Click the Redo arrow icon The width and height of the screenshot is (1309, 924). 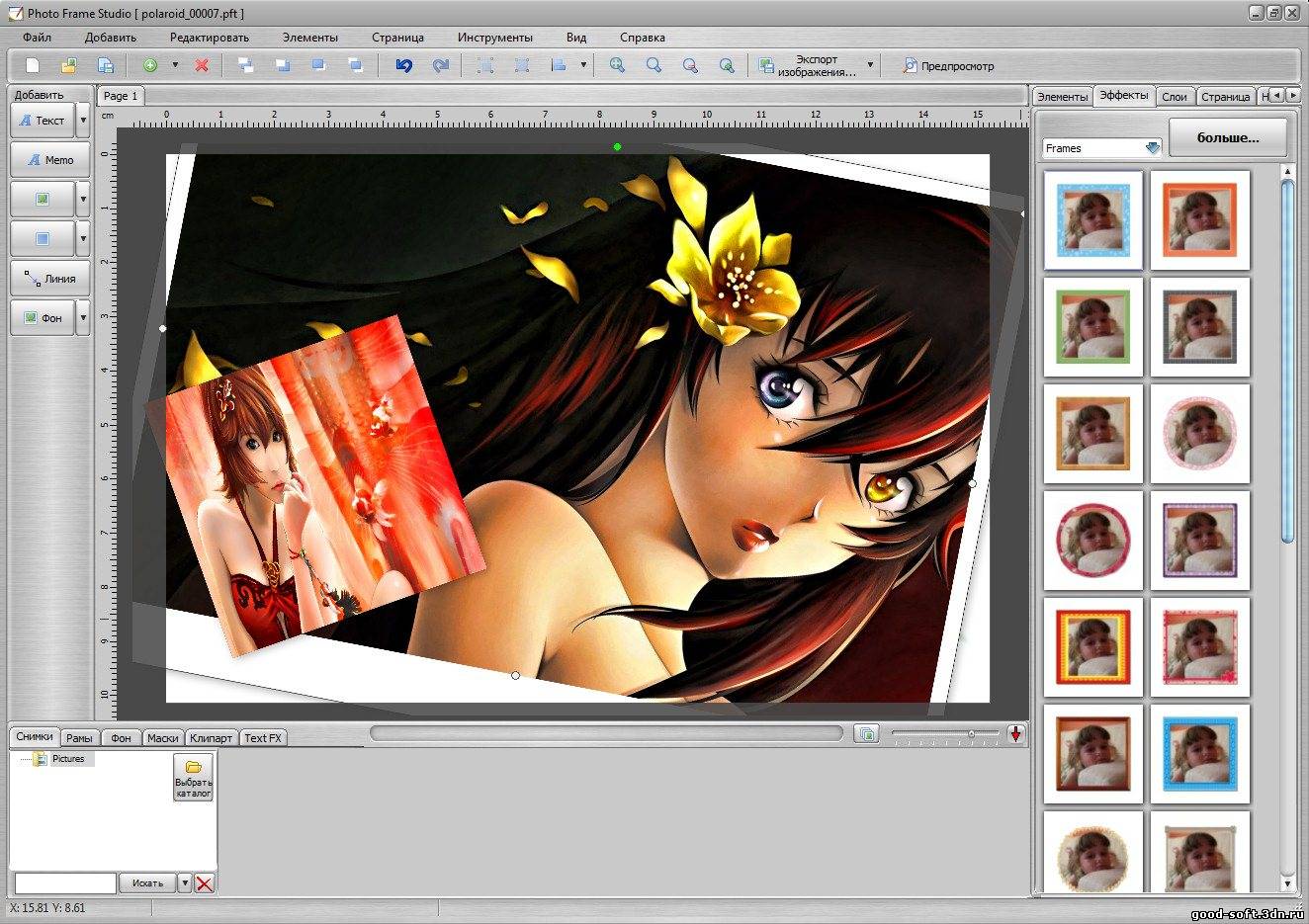coord(441,65)
